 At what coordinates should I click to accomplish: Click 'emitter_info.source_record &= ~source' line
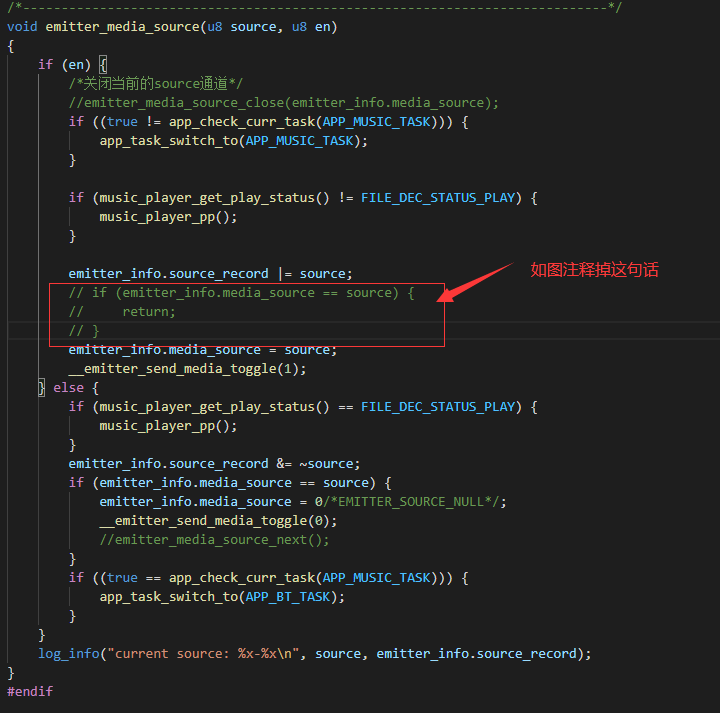(214, 464)
